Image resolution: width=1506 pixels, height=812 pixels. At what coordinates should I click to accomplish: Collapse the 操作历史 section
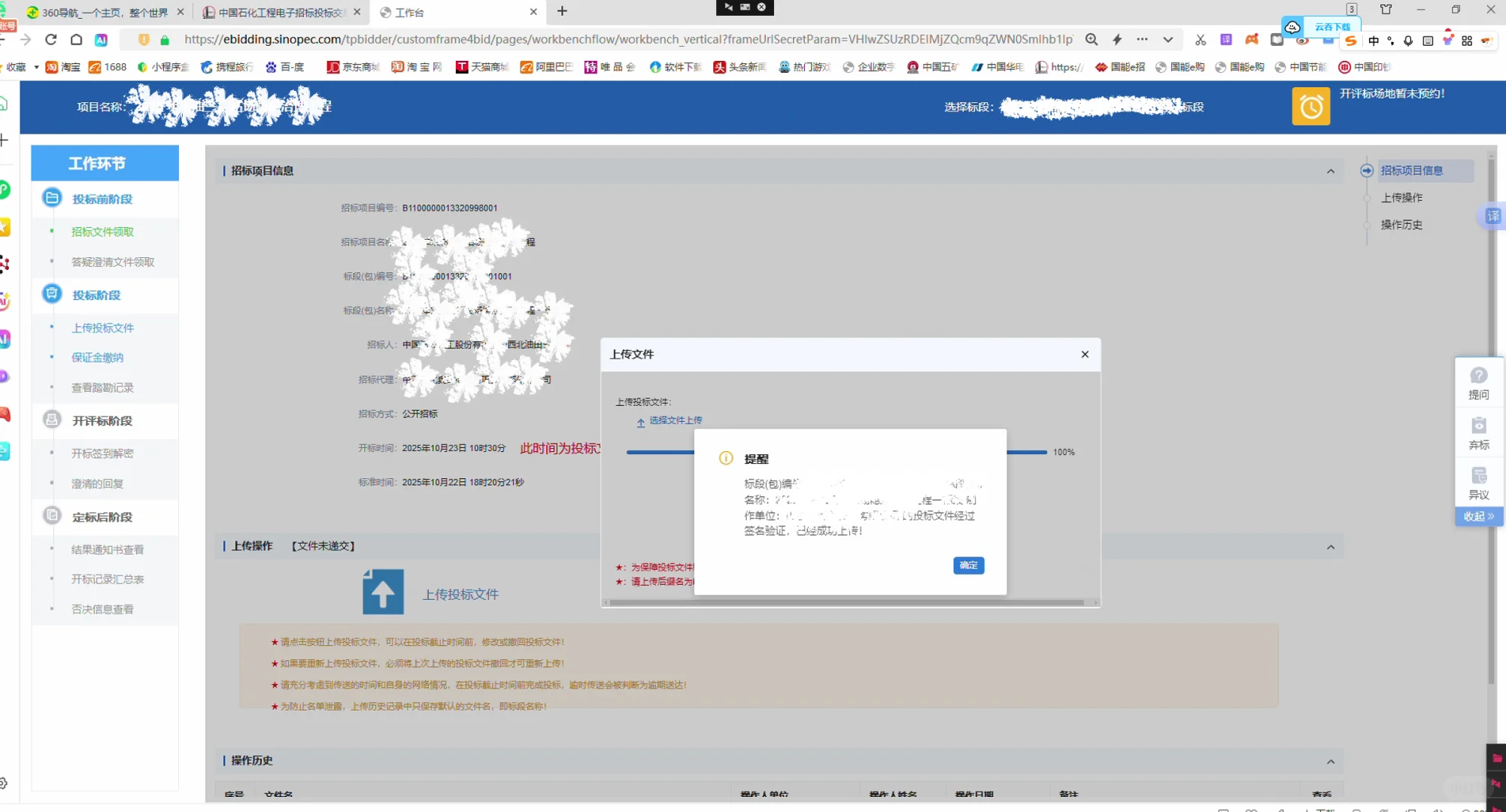[1330, 762]
